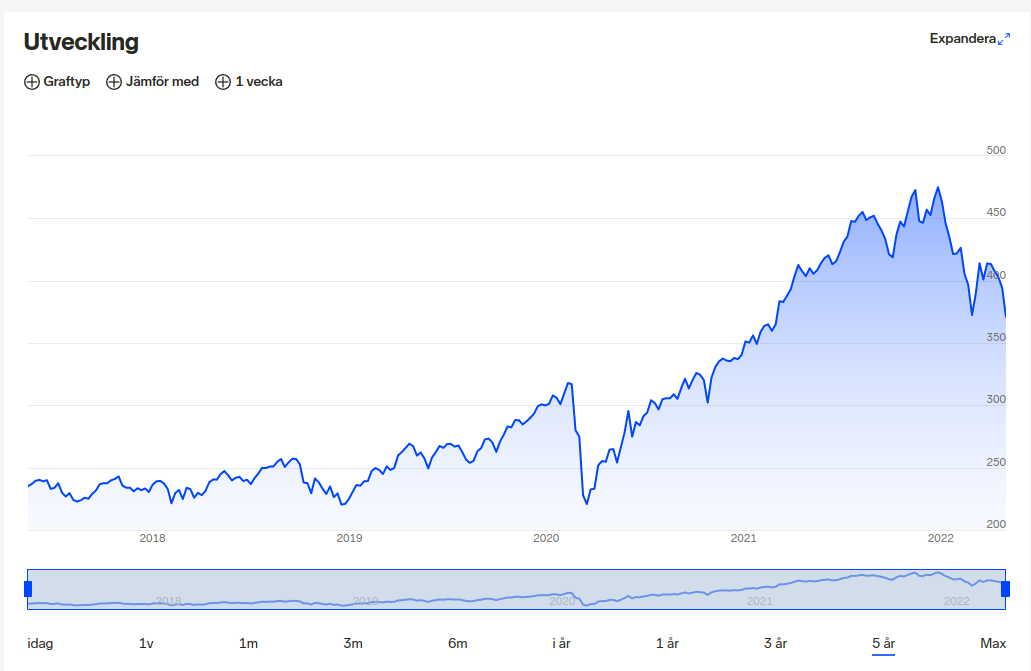Switch to the 6m period
Viewport: 1031px width, 671px height.
(x=458, y=643)
